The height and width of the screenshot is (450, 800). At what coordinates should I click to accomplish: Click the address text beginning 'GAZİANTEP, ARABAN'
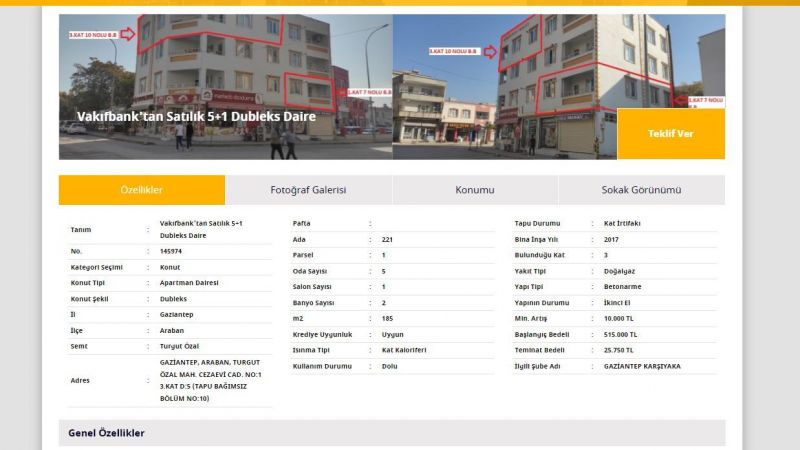(211, 380)
